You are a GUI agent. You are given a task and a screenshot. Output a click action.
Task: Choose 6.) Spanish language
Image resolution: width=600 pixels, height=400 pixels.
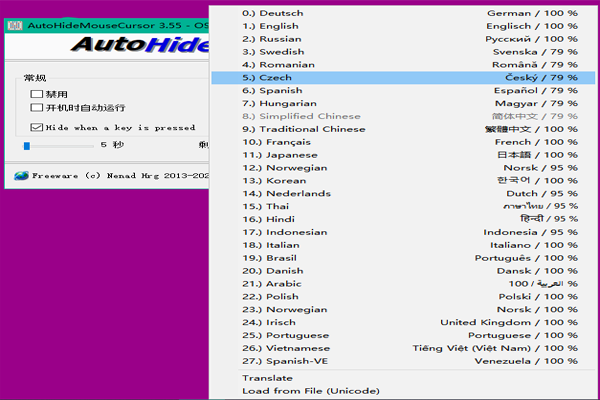tap(403, 90)
